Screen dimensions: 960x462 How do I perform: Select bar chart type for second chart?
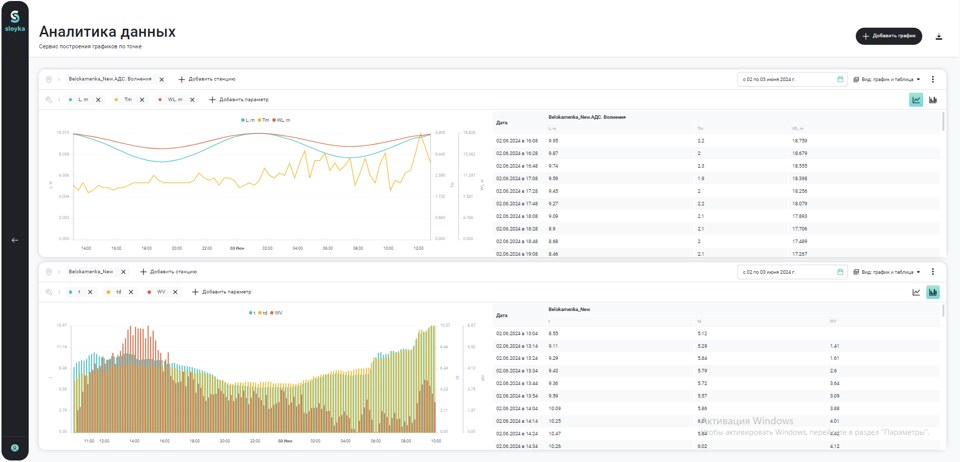933,292
